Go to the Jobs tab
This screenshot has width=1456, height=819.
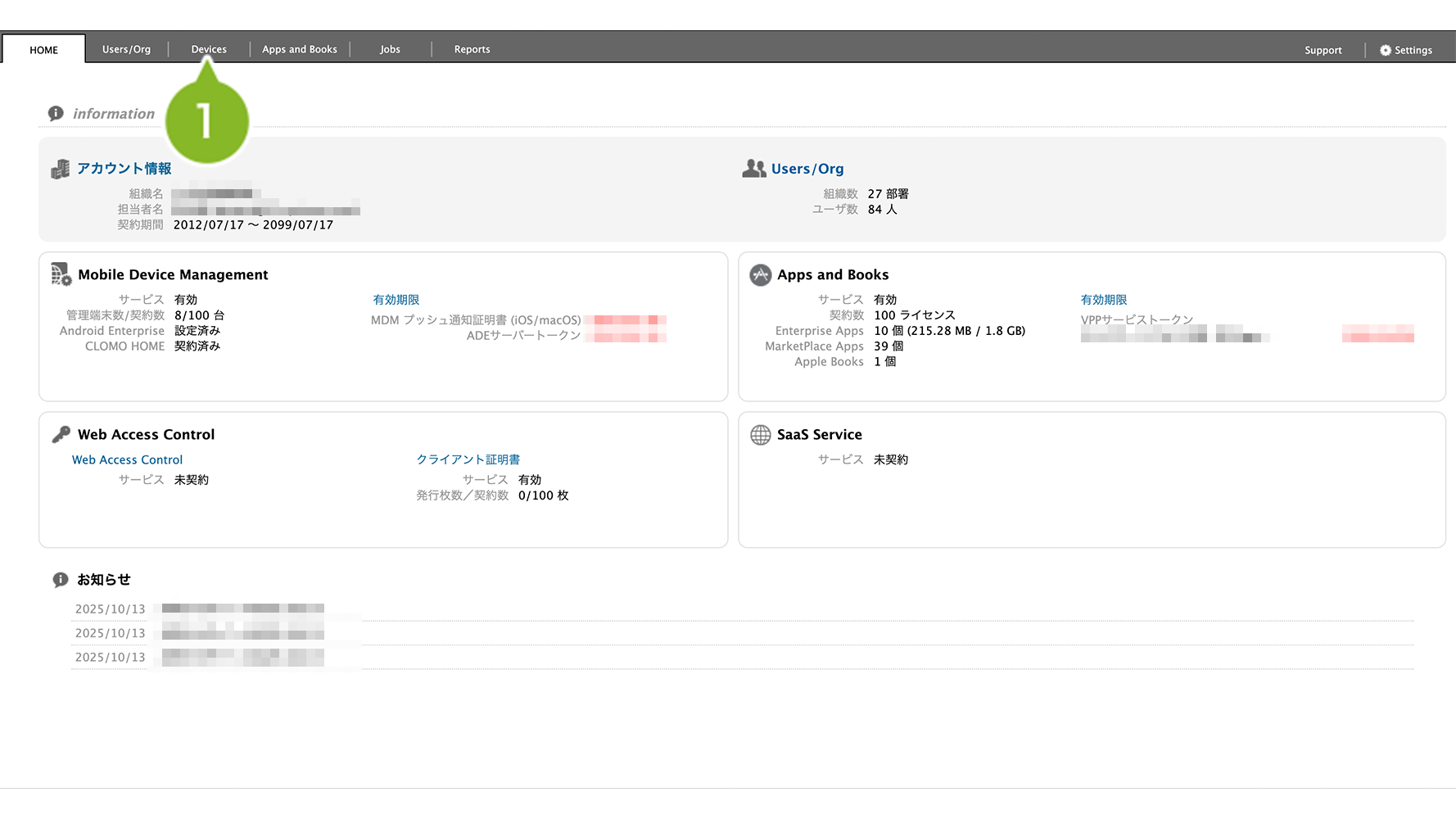pos(390,49)
